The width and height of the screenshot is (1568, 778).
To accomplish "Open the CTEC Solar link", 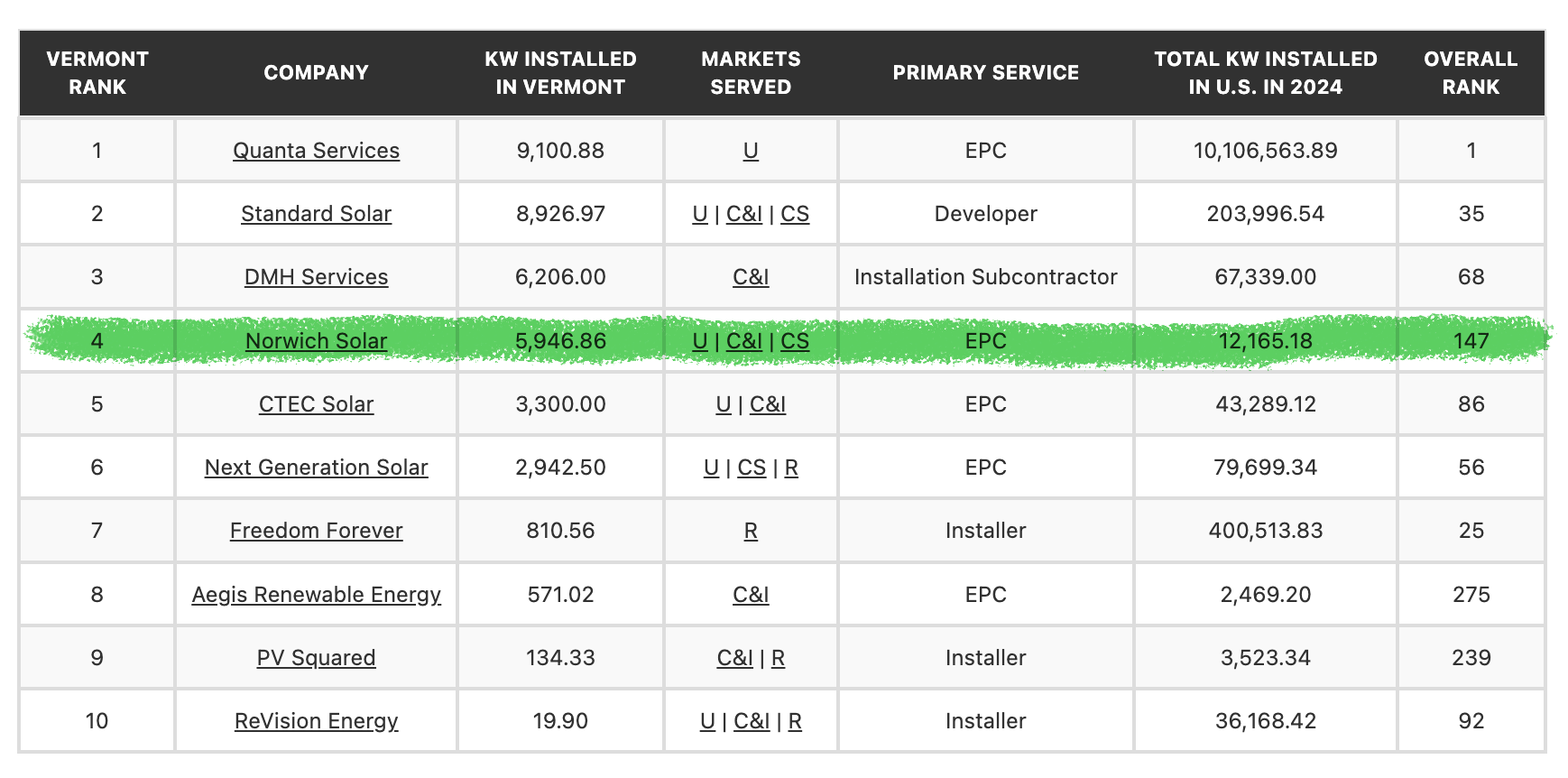I will click(316, 404).
